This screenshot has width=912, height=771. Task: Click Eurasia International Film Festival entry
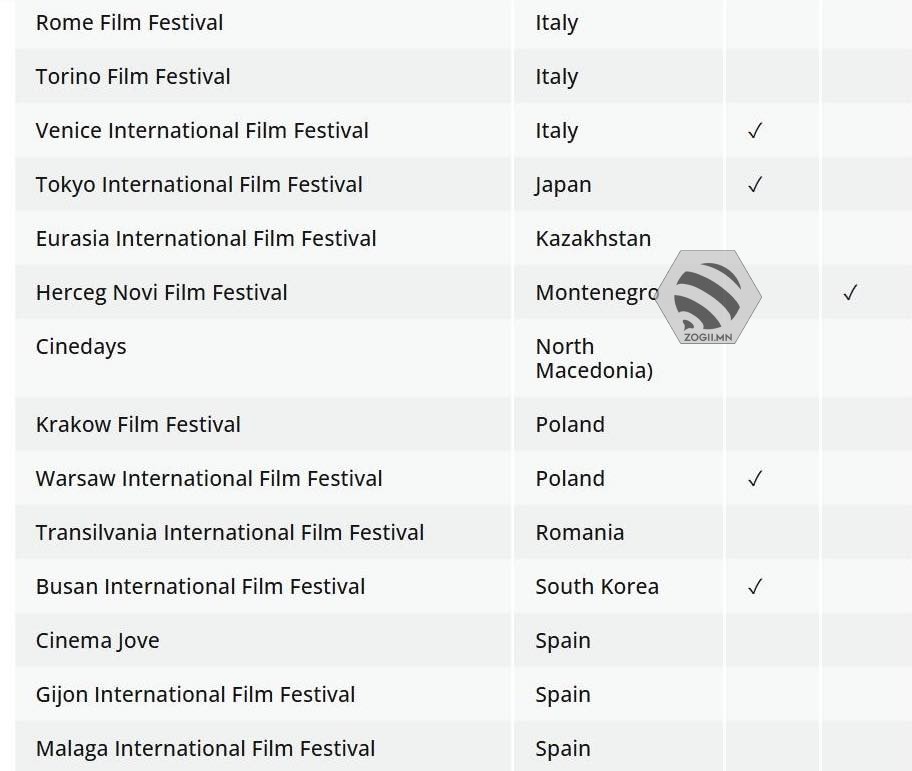206,239
